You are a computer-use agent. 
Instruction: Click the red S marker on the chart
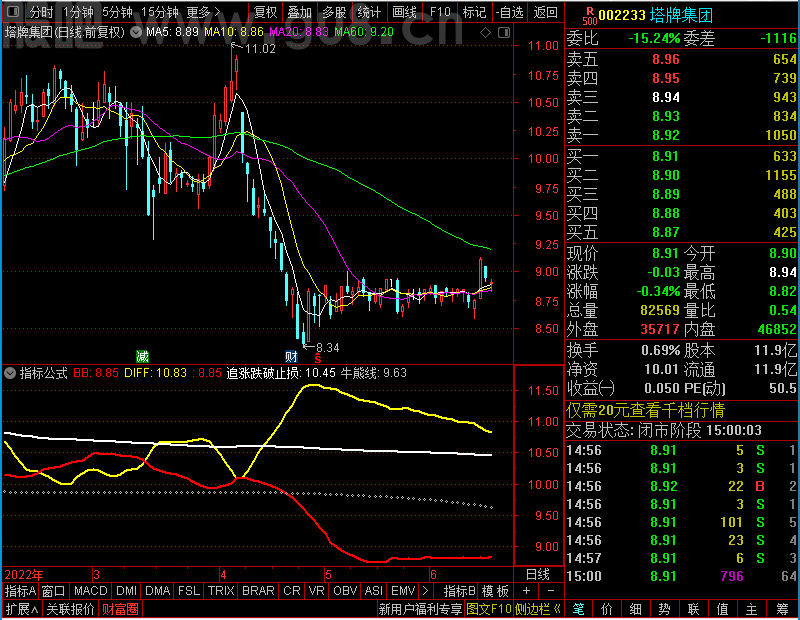click(x=318, y=358)
